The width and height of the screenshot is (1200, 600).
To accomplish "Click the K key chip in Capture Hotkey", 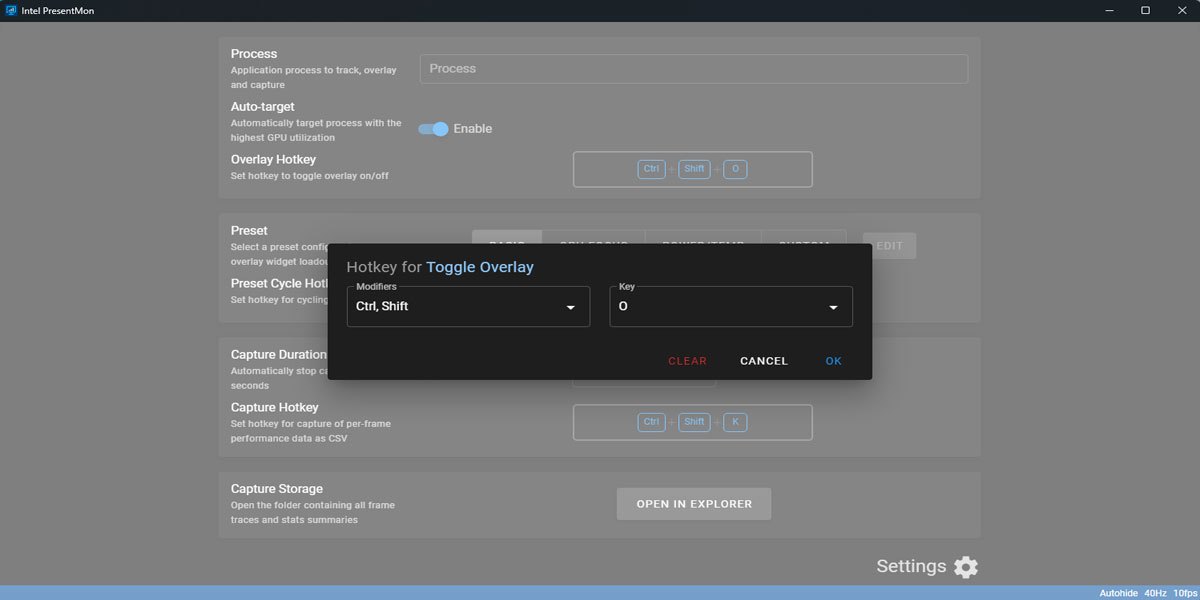I will pyautogui.click(x=735, y=422).
